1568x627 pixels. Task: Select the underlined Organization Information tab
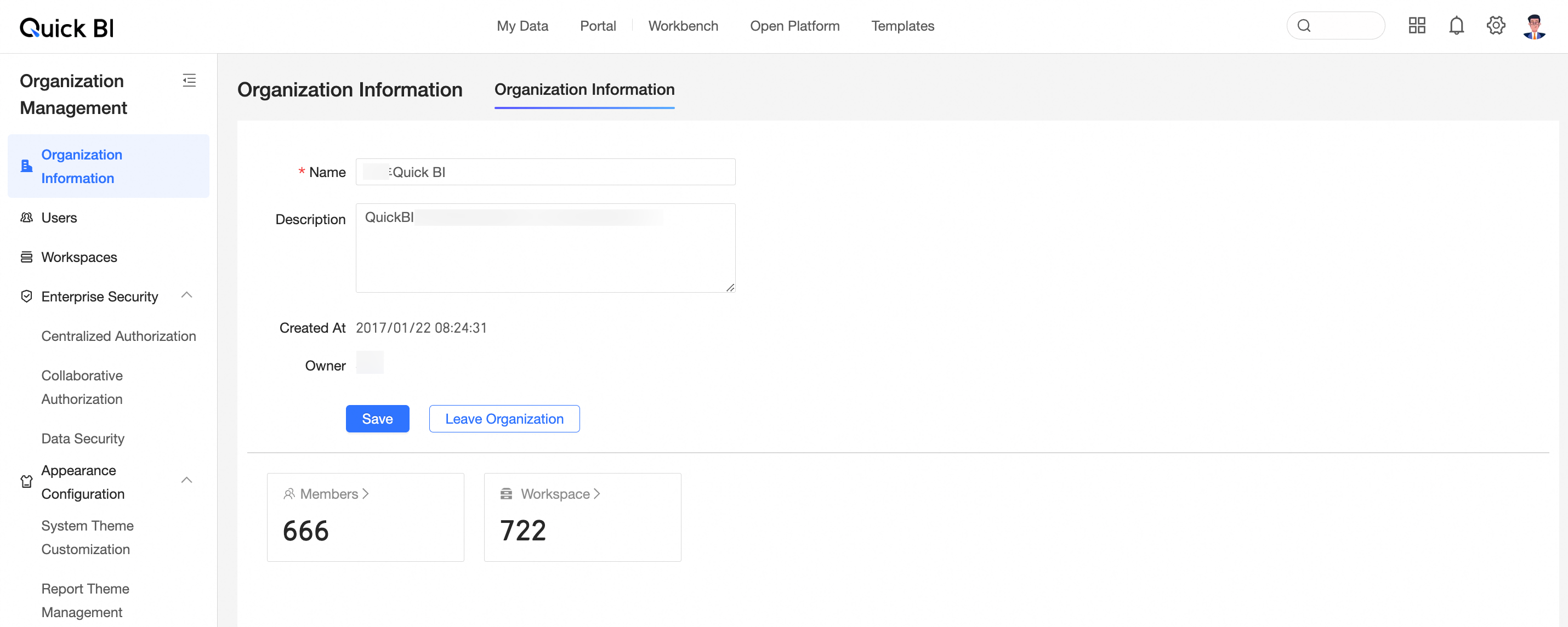[x=584, y=89]
